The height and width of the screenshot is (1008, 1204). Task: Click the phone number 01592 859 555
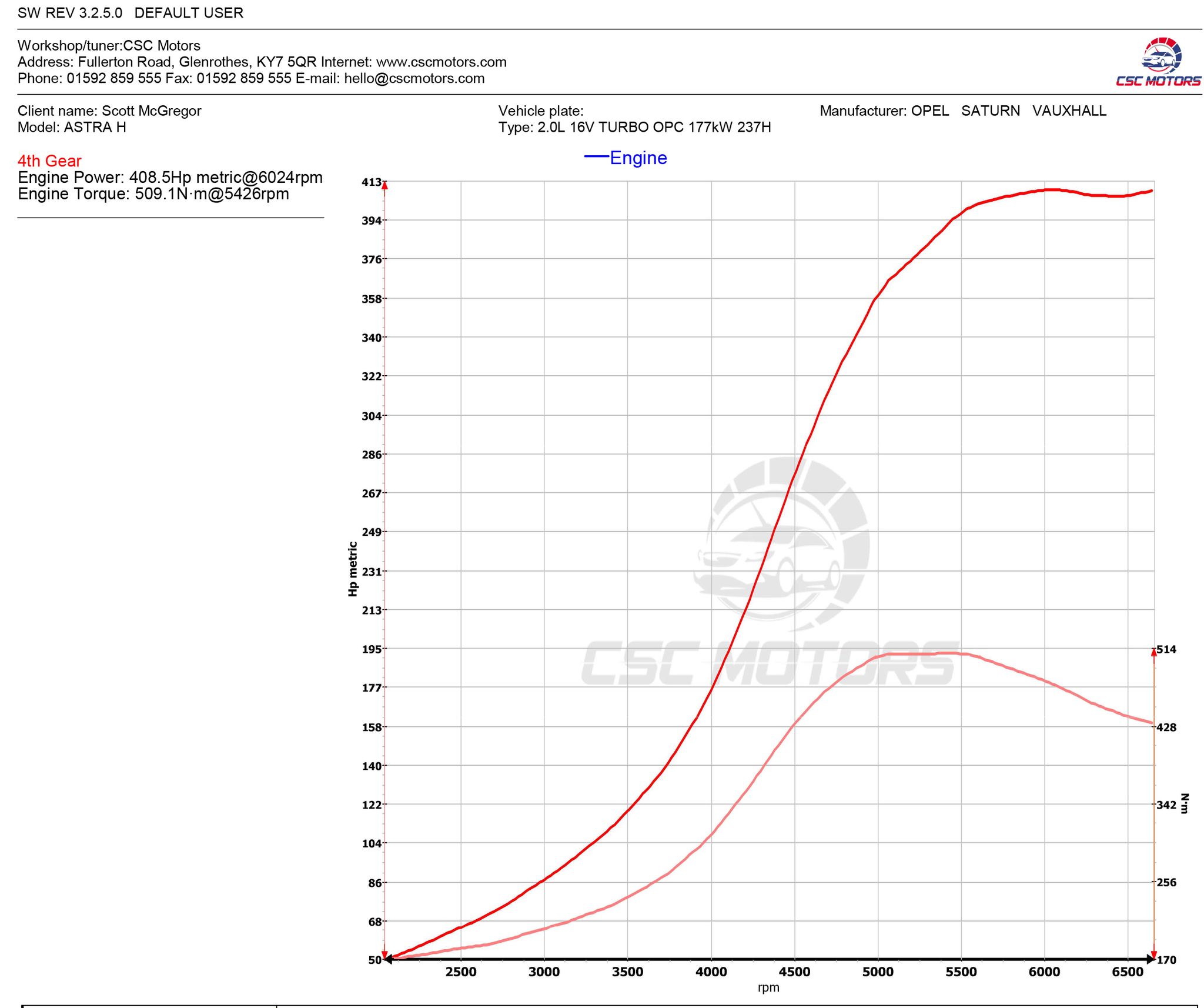pyautogui.click(x=113, y=79)
